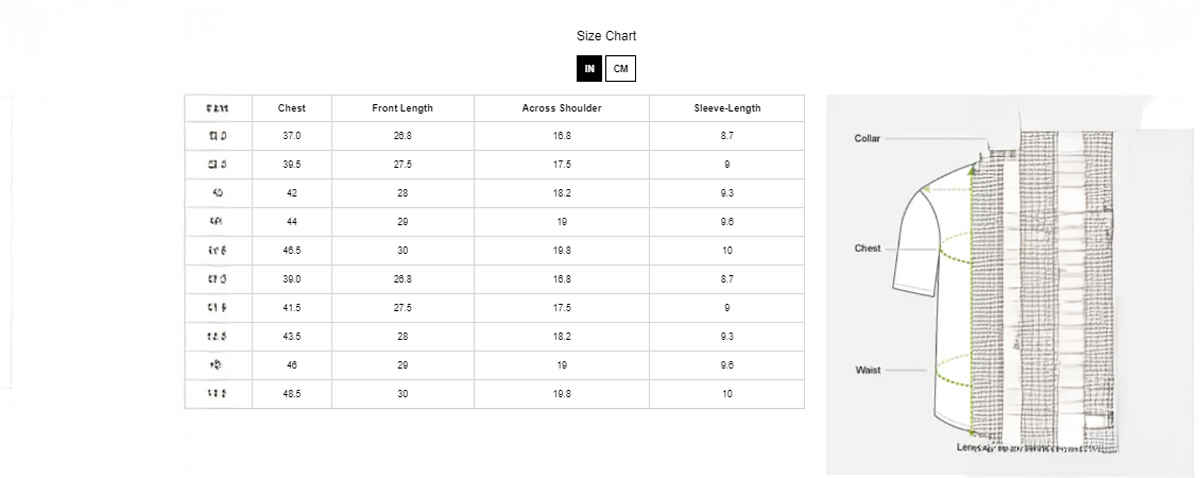Click the Sleeve-Length column header
This screenshot has height=478, width=1200.
pyautogui.click(x=727, y=108)
